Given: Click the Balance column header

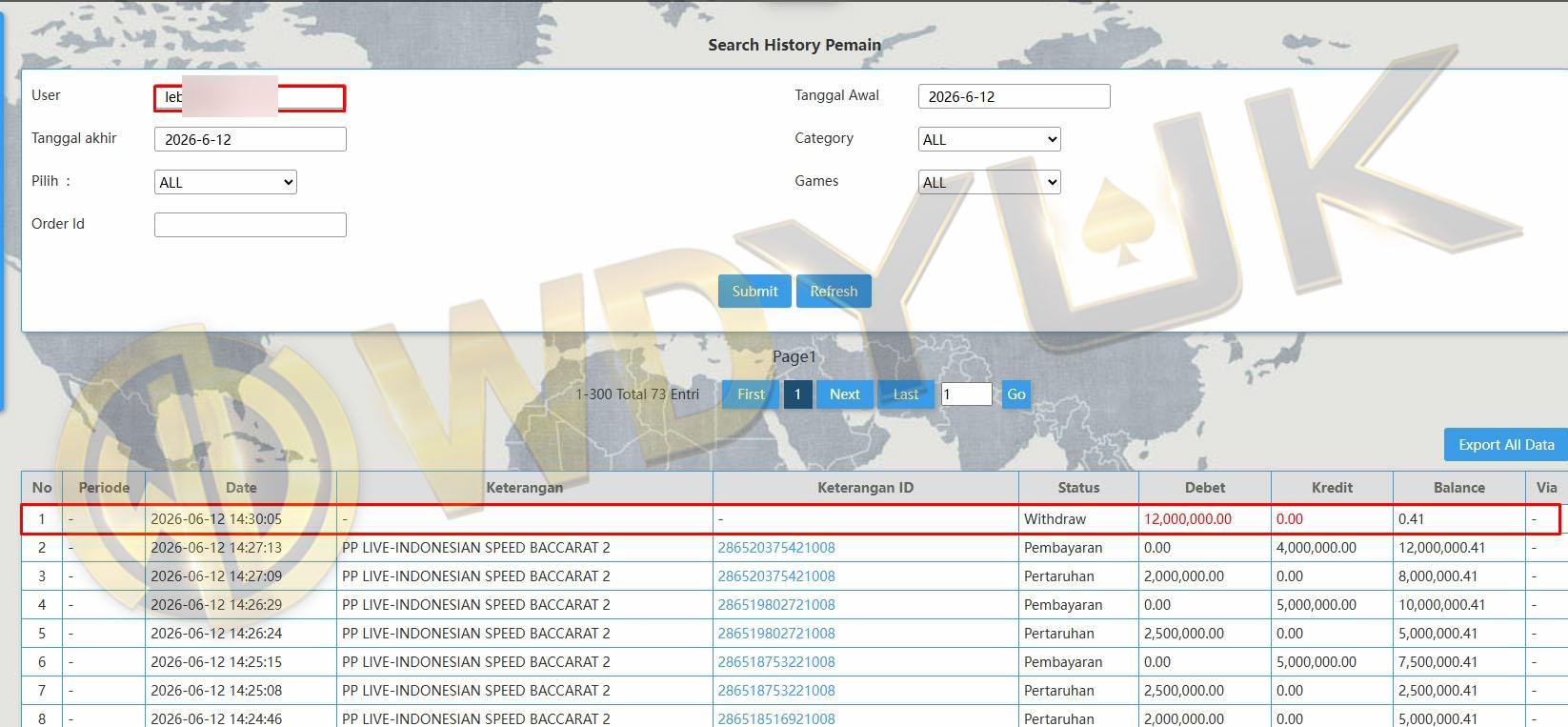Looking at the screenshot, I should (x=1459, y=488).
